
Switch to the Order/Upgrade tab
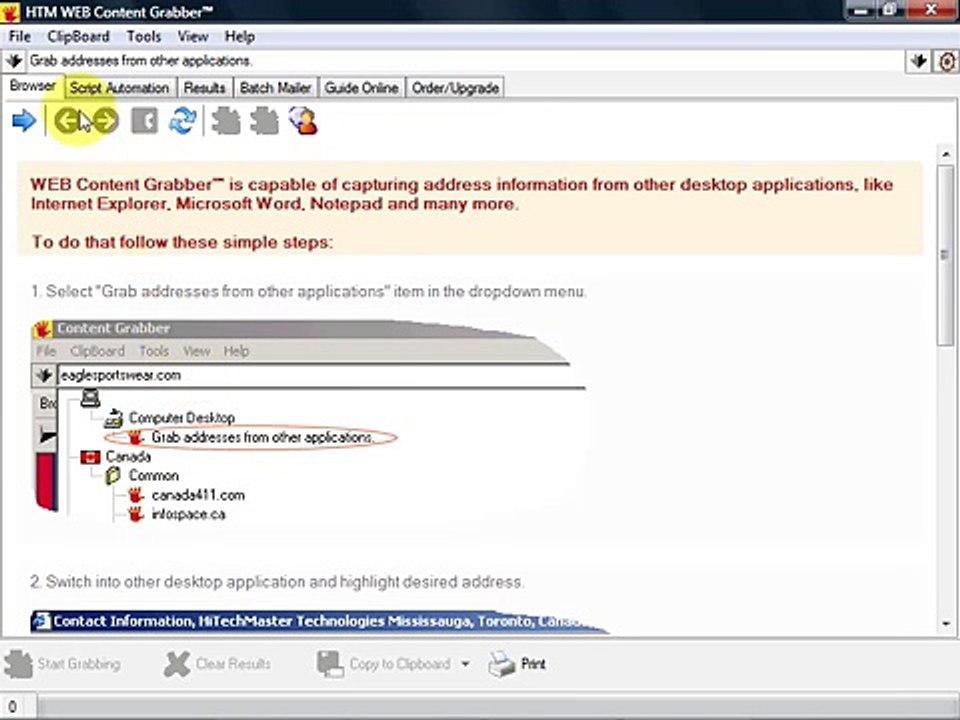point(455,88)
